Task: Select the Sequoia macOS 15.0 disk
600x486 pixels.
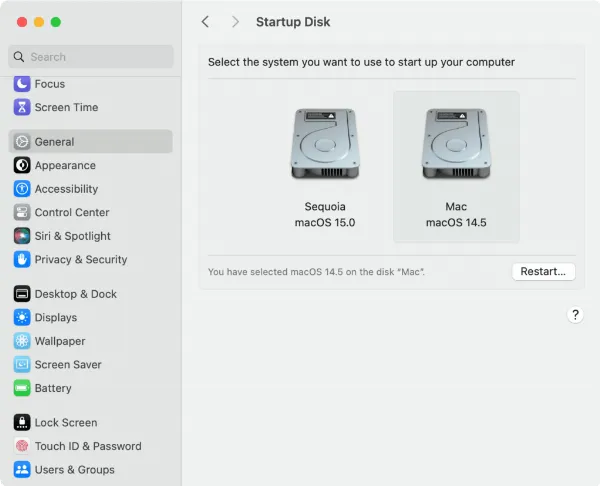Action: coord(325,165)
